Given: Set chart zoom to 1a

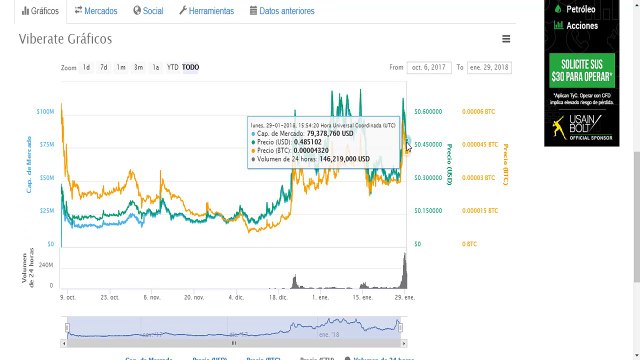Looking at the screenshot, I should tap(156, 67).
